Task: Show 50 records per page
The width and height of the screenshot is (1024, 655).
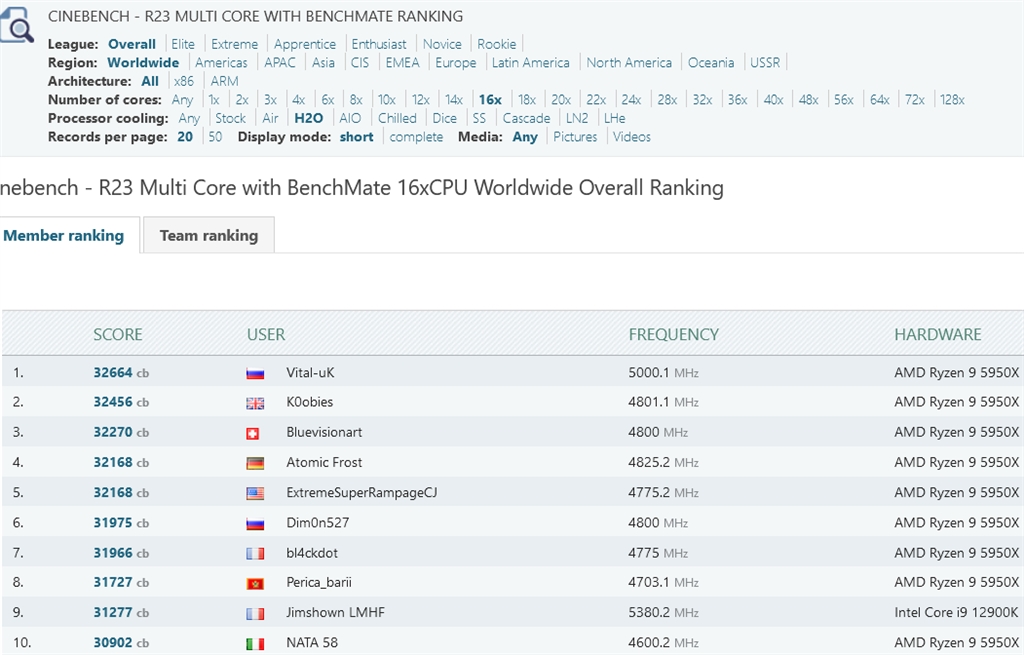Action: click(215, 137)
